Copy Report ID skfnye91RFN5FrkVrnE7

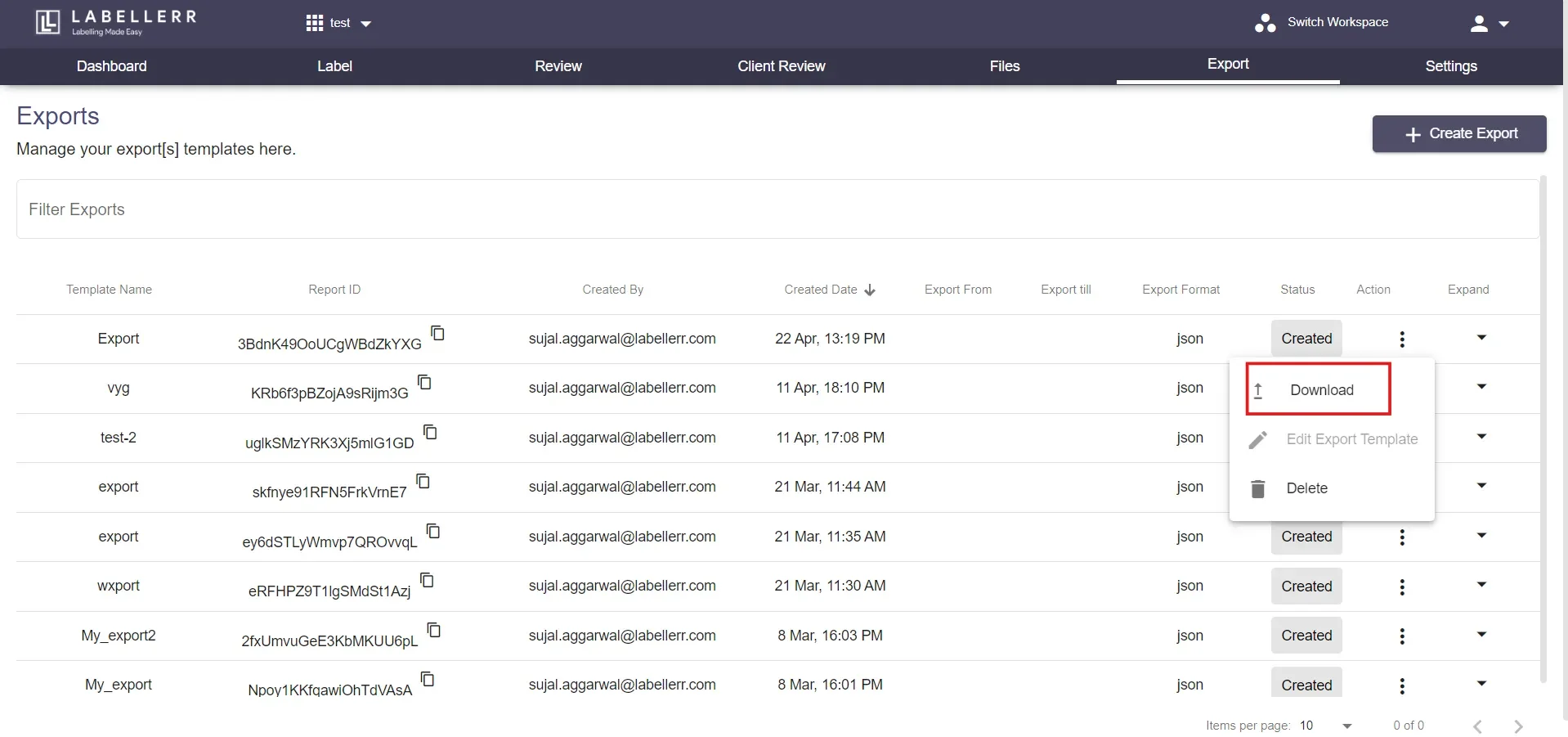click(423, 481)
